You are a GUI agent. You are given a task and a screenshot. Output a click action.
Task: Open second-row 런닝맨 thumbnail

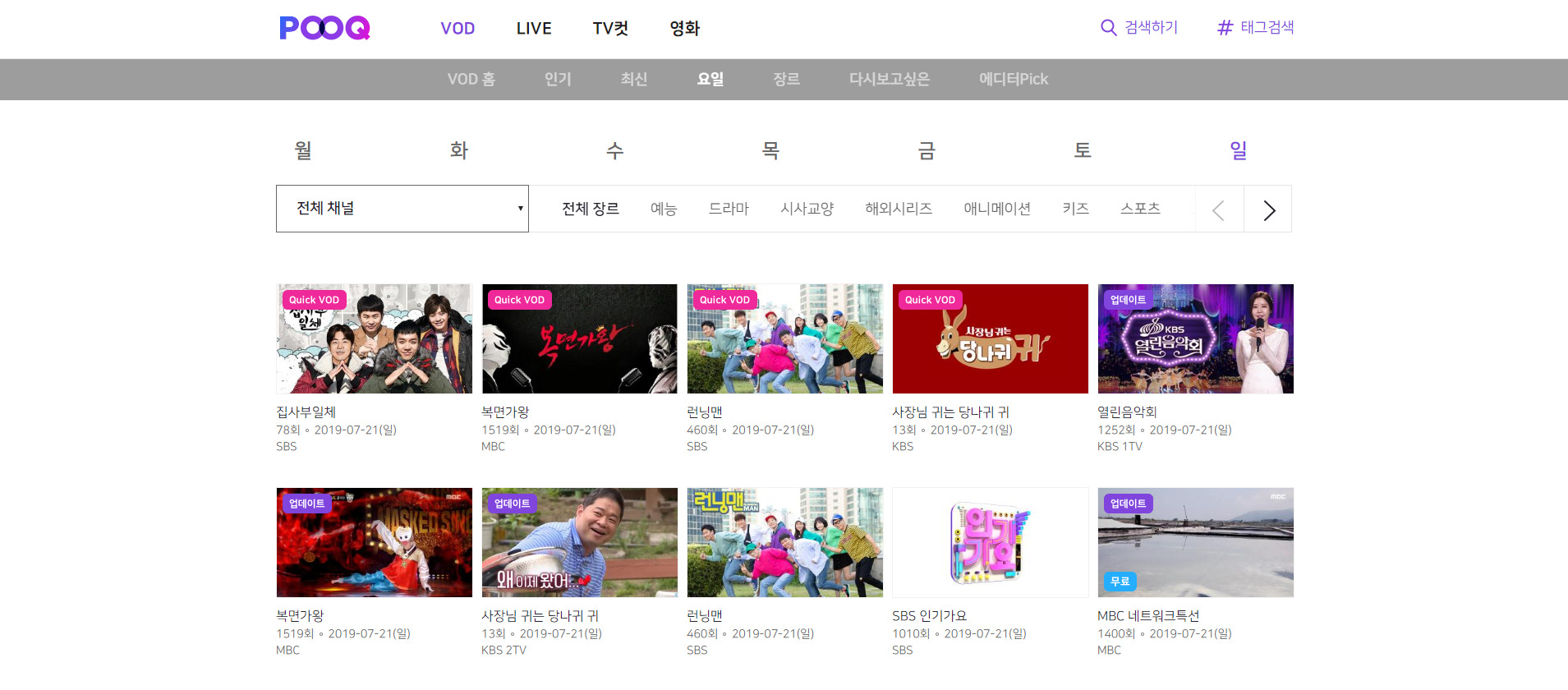click(785, 542)
